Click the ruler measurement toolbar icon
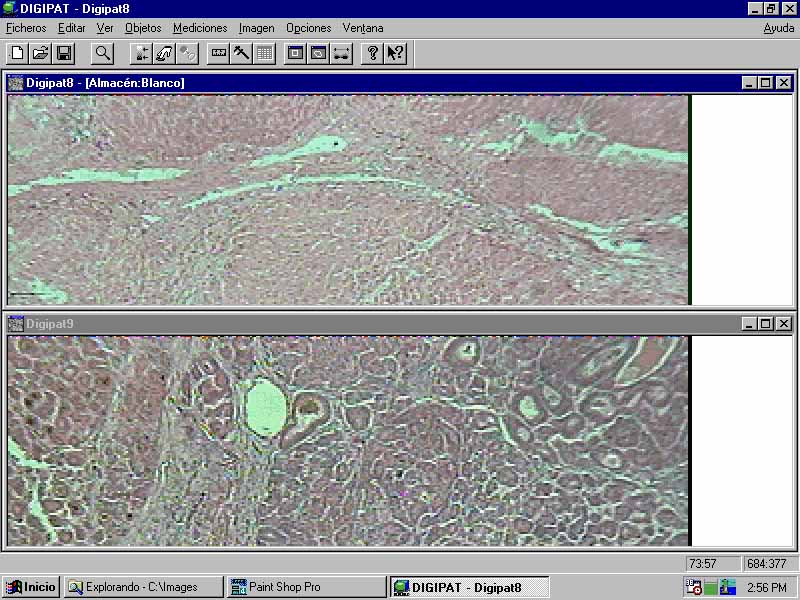 (x=218, y=53)
